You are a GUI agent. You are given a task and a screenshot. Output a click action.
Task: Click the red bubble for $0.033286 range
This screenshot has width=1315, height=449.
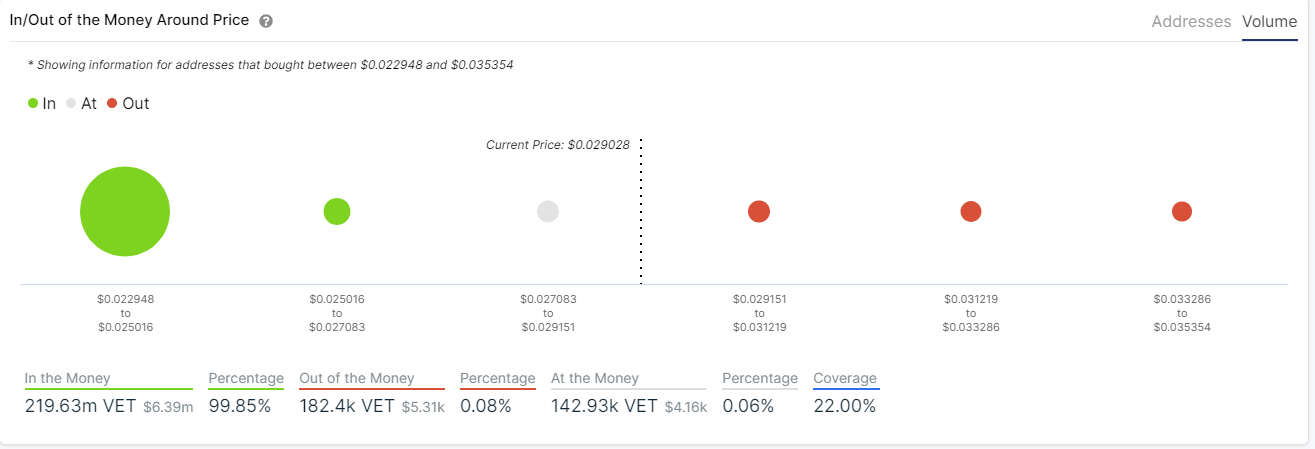[1182, 211]
